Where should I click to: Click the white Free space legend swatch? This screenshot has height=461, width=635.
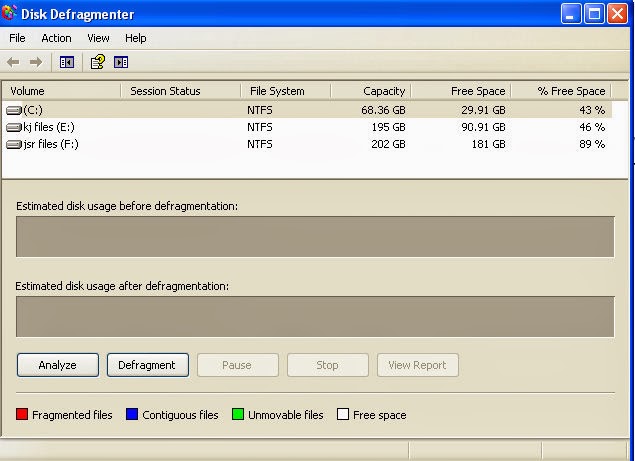343,414
